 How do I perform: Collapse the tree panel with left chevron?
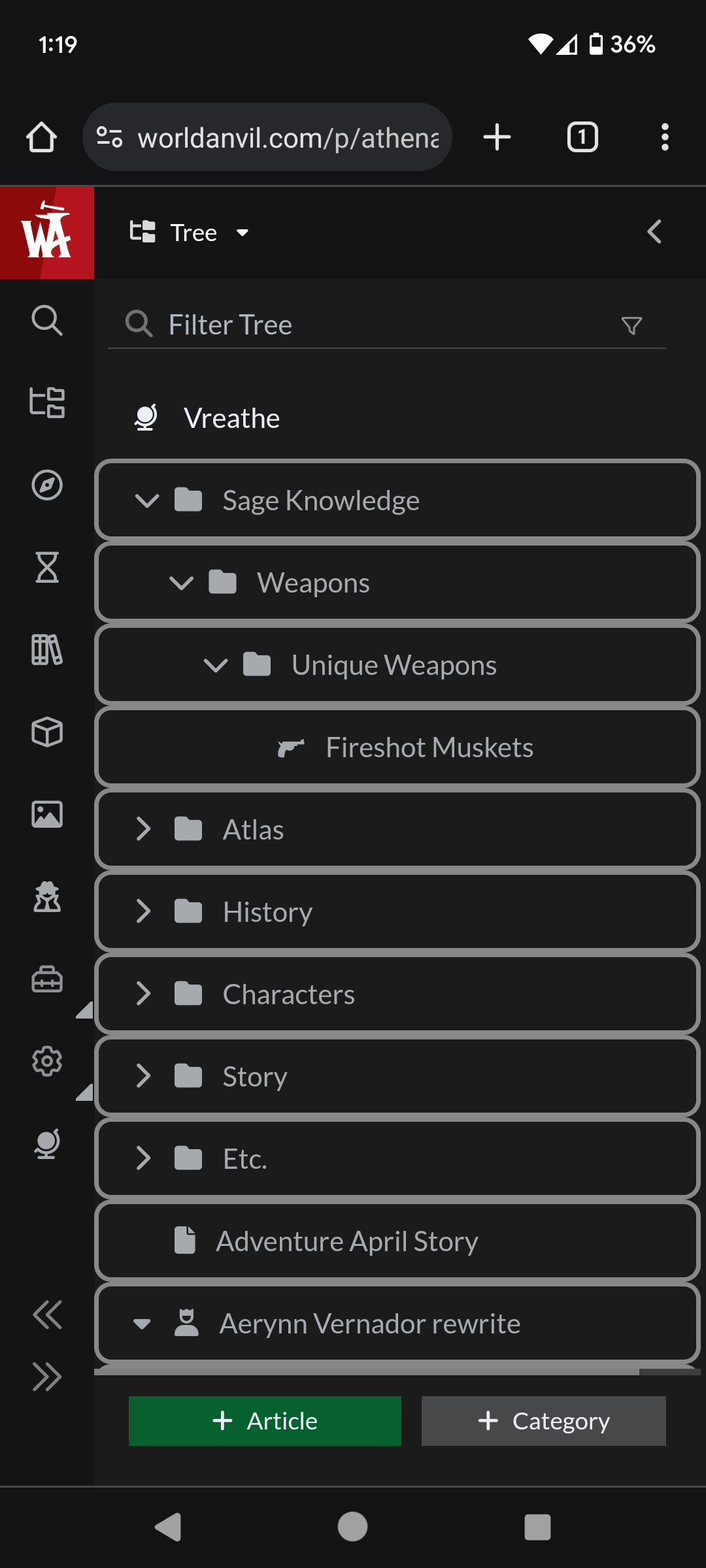[x=654, y=232]
